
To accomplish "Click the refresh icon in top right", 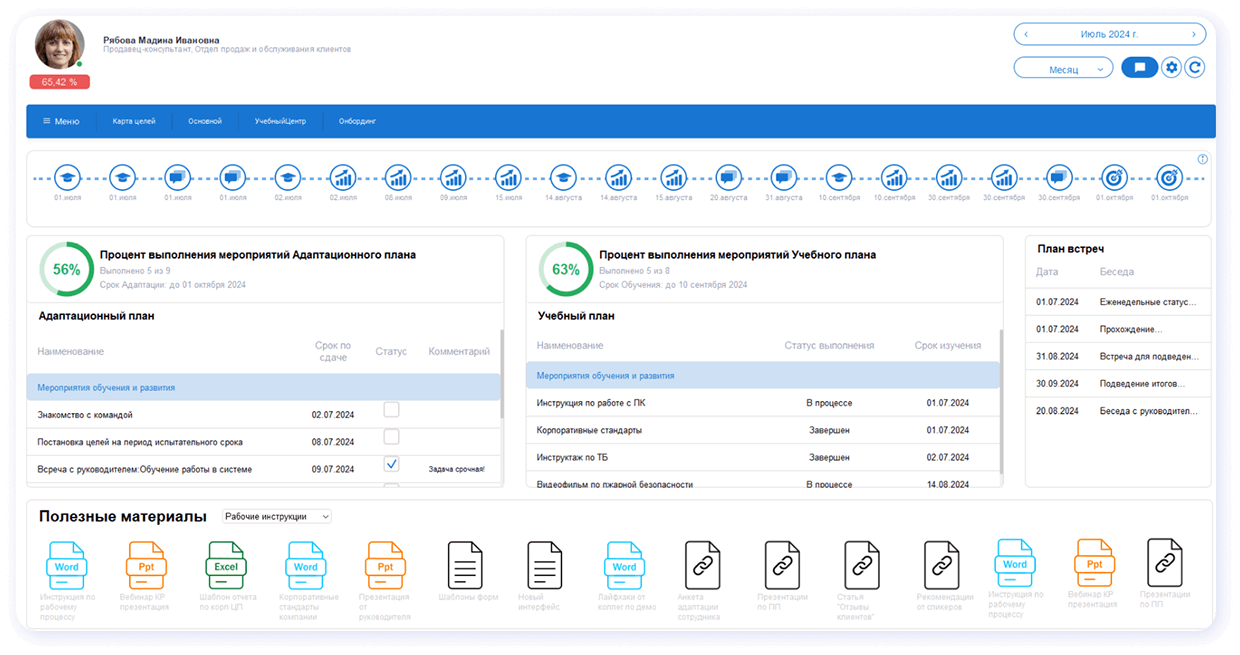I will click(1195, 67).
